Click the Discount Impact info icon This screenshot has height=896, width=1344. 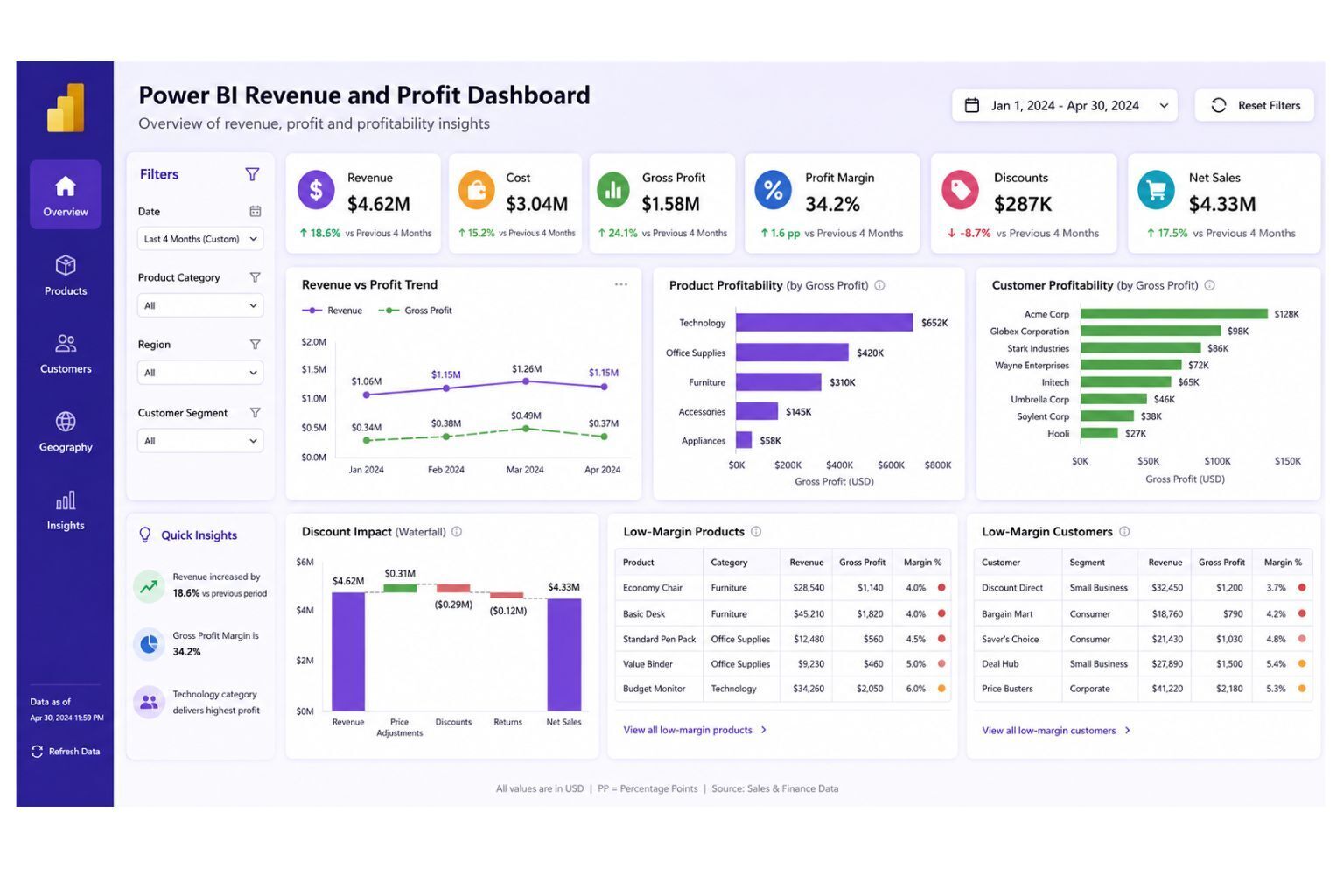pos(457,532)
